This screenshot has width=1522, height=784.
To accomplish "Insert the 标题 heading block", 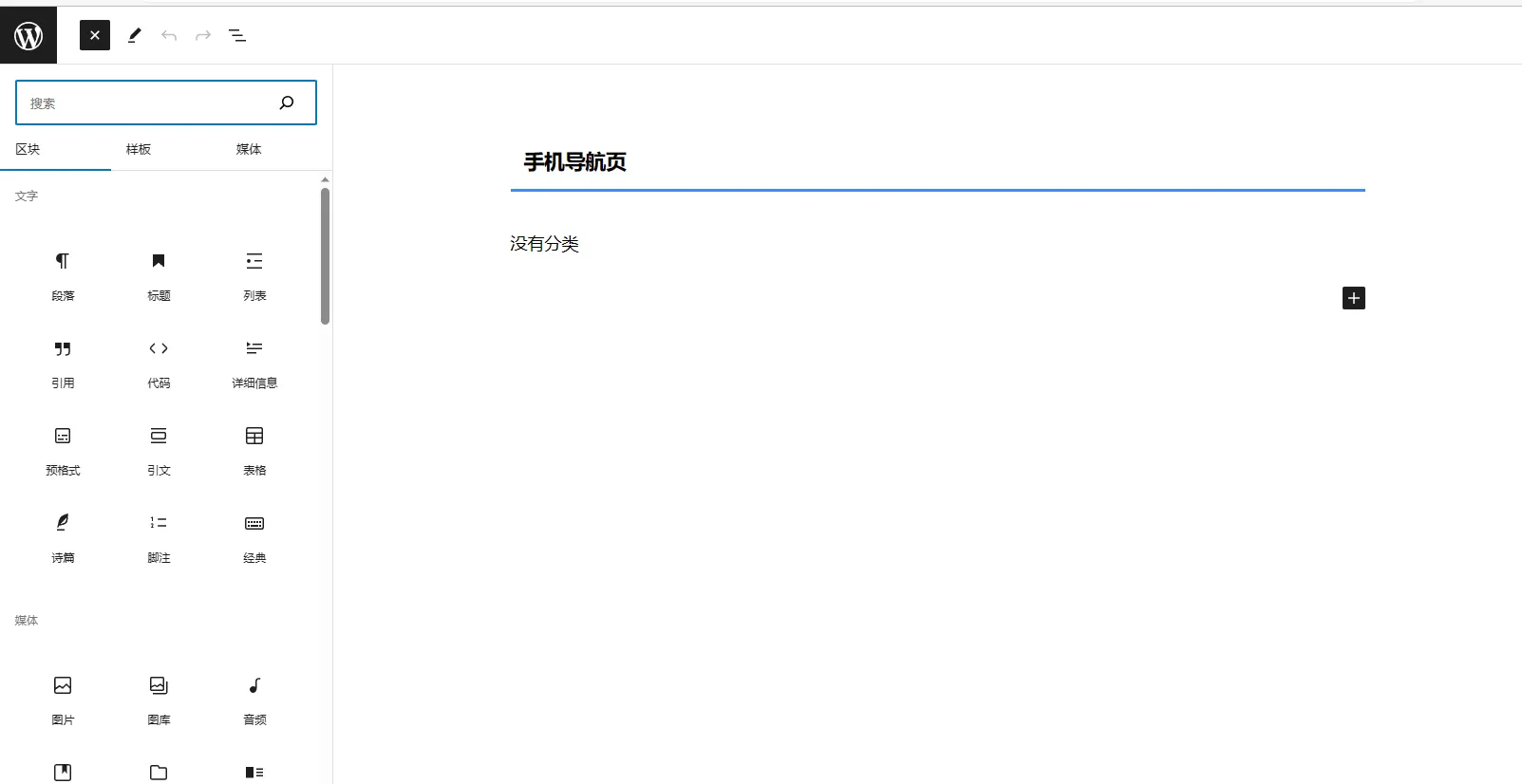I will 159,276.
